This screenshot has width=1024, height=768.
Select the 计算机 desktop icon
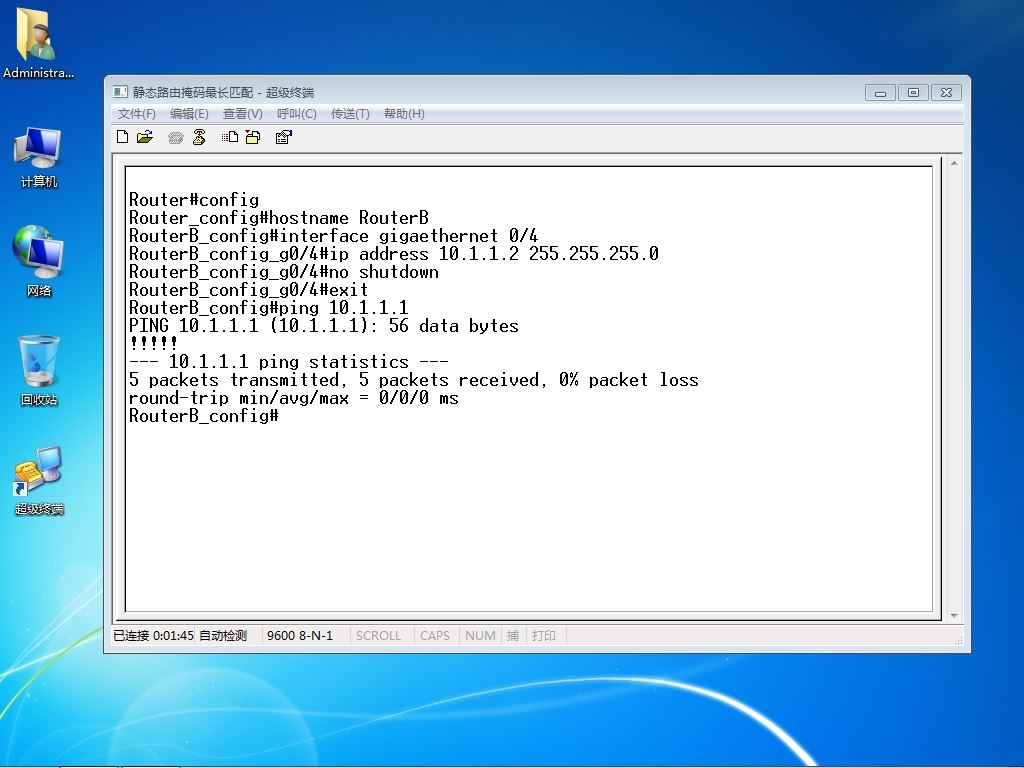(38, 157)
